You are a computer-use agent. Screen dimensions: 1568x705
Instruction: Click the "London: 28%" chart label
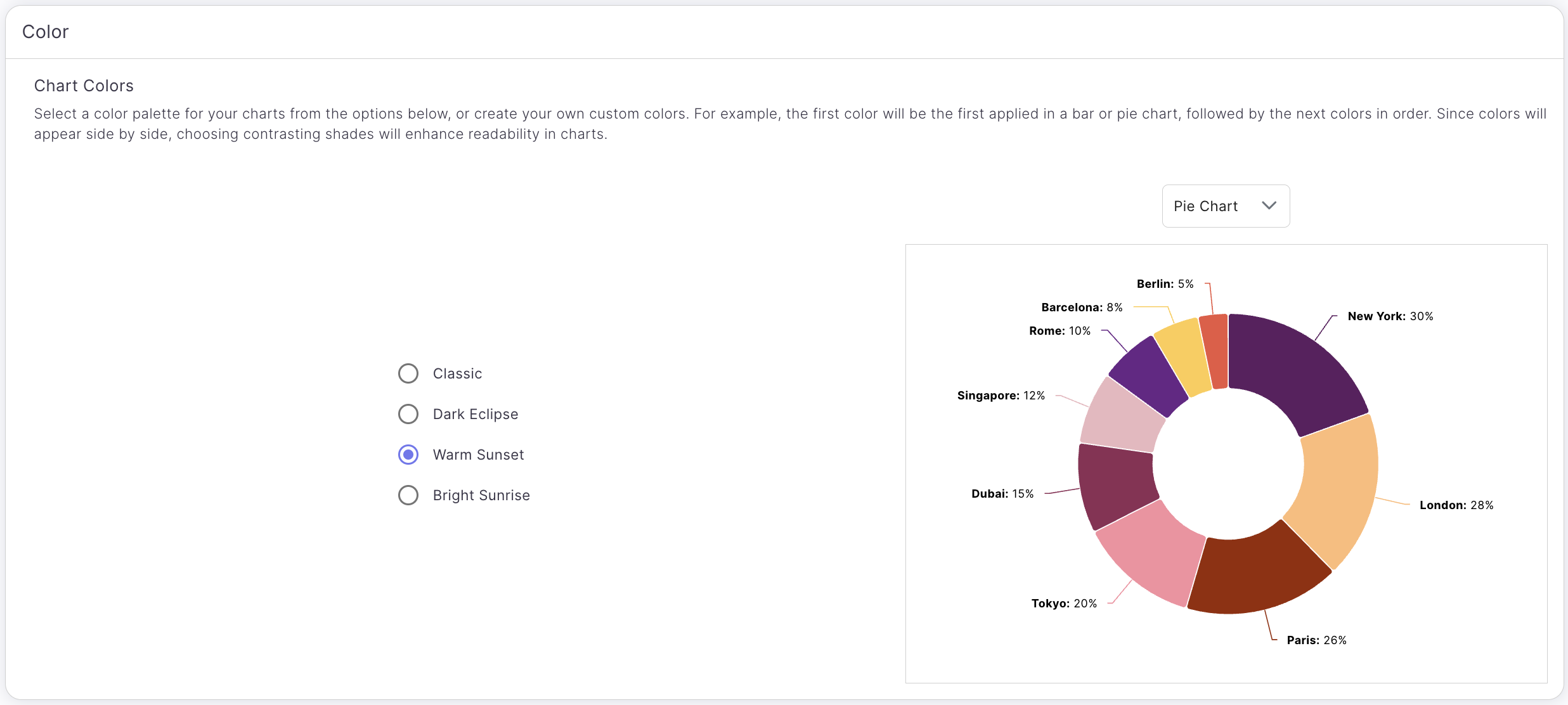(x=1456, y=505)
